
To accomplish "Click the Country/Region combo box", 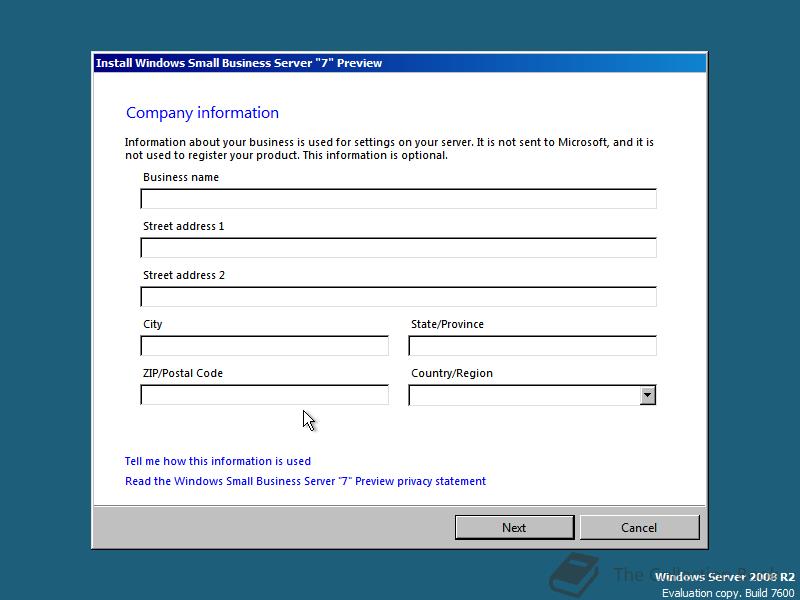I will point(533,395).
